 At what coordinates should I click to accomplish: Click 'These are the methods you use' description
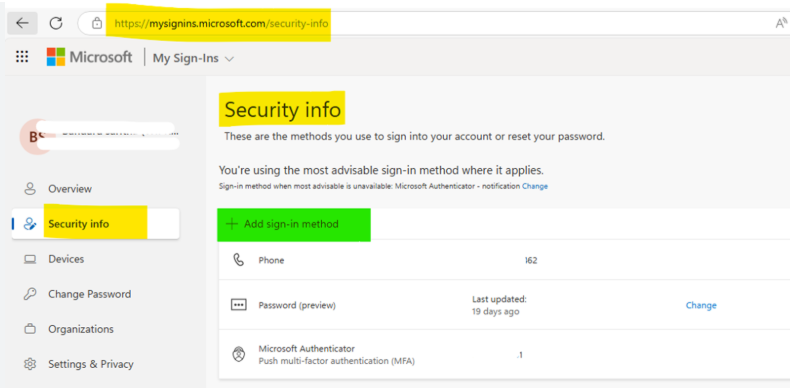coord(414,137)
